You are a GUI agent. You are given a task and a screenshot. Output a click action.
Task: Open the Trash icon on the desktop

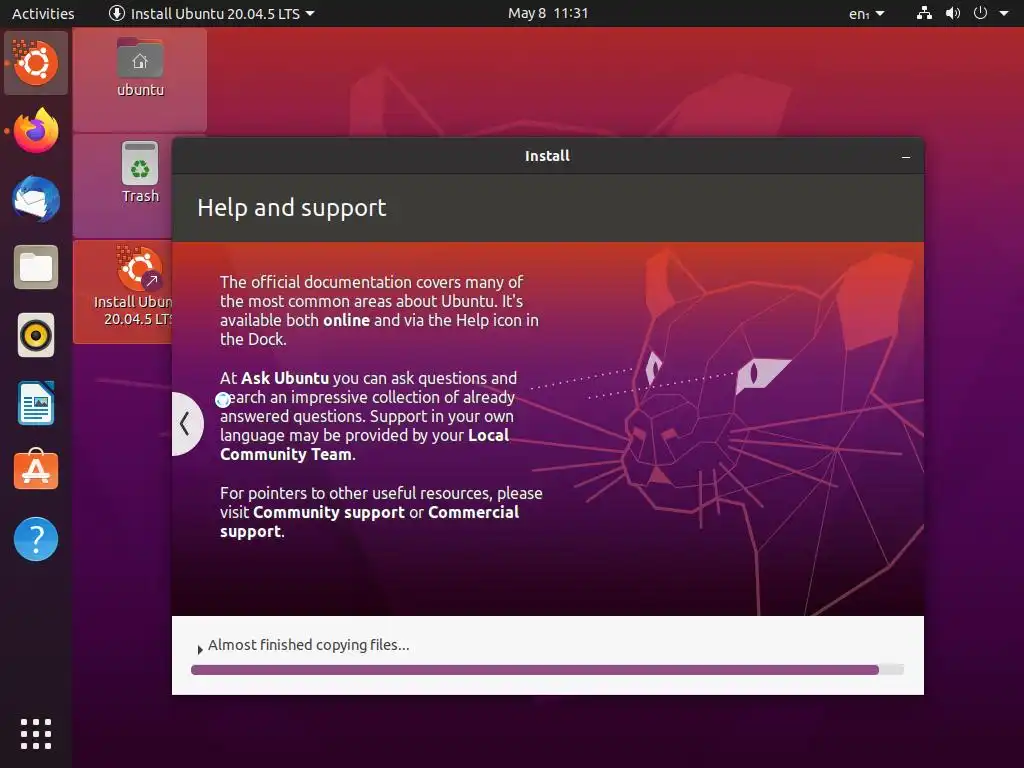(140, 173)
